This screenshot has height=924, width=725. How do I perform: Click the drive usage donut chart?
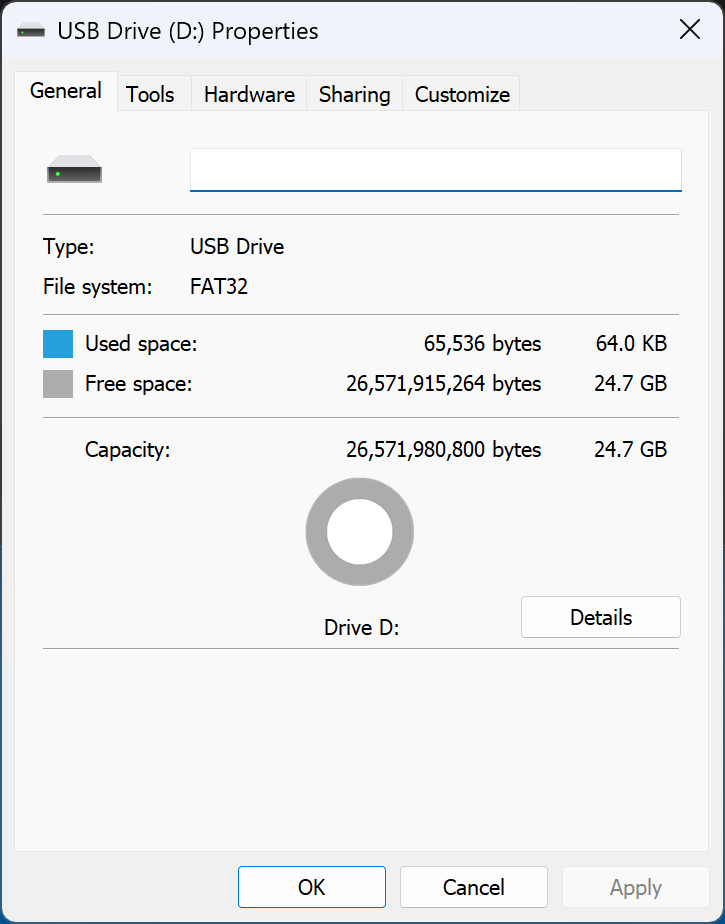pyautogui.click(x=359, y=532)
